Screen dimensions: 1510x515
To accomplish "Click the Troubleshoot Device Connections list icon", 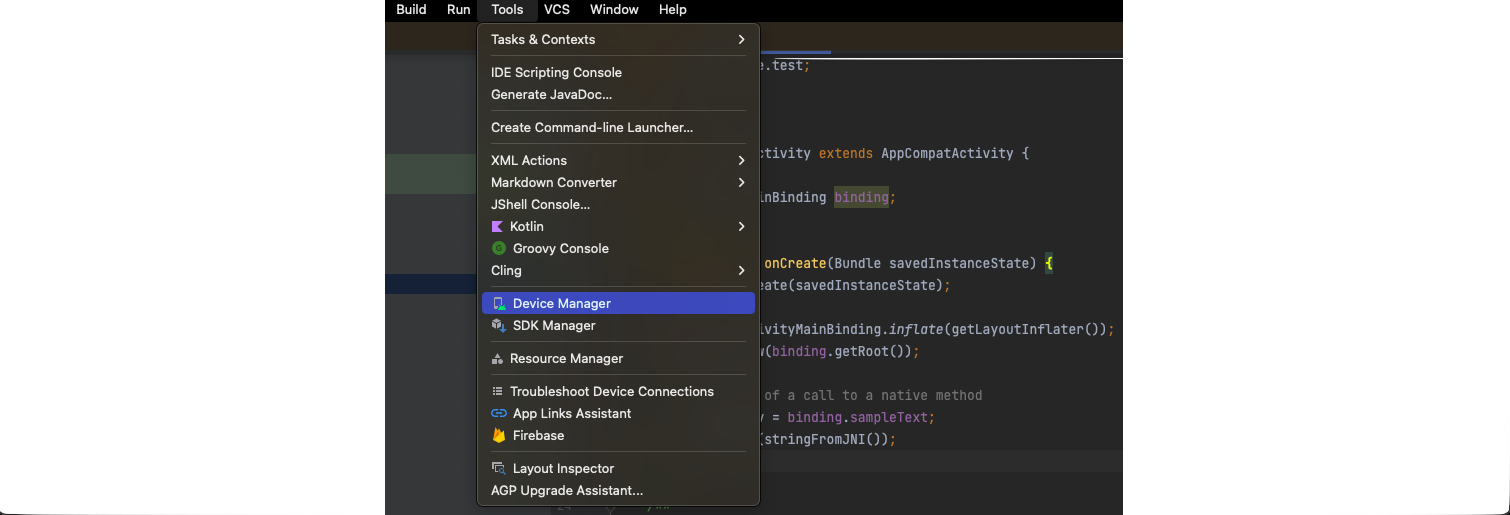I will click(497, 391).
